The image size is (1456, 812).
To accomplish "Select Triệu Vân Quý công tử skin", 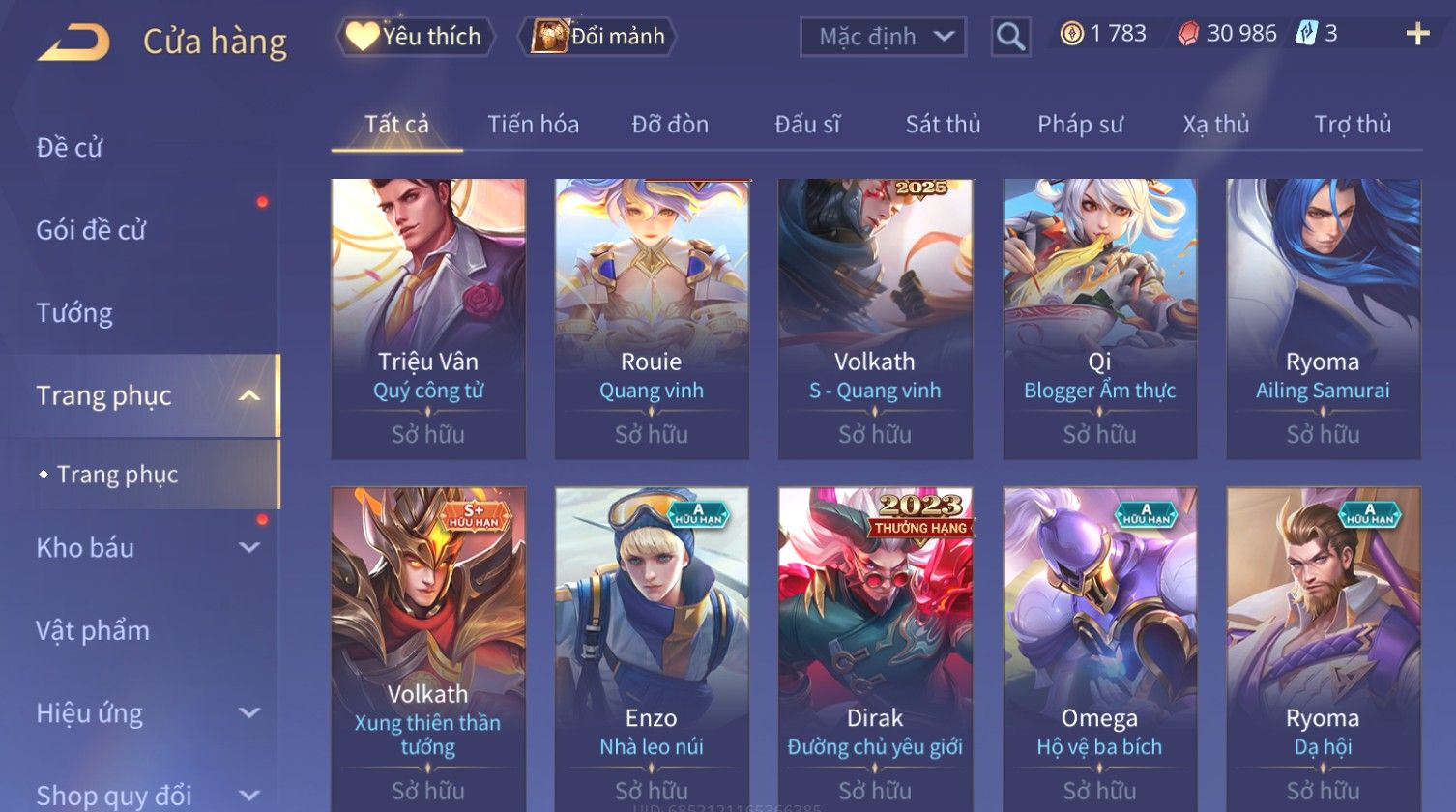I will 428,319.
